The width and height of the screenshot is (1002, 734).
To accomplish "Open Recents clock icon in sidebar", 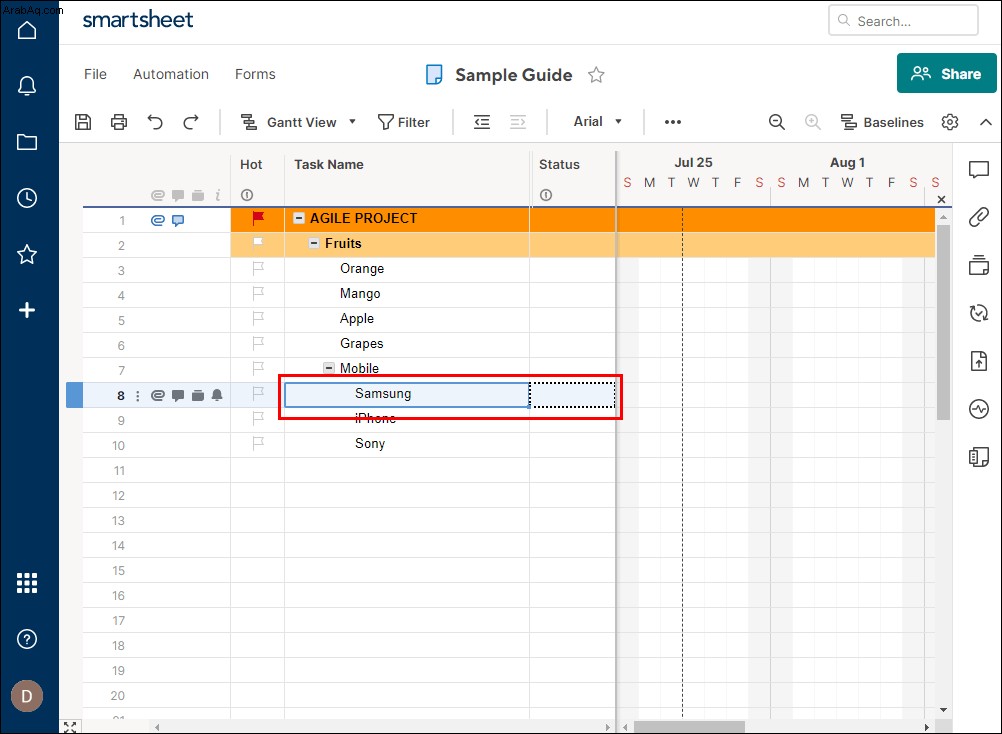I will (27, 198).
